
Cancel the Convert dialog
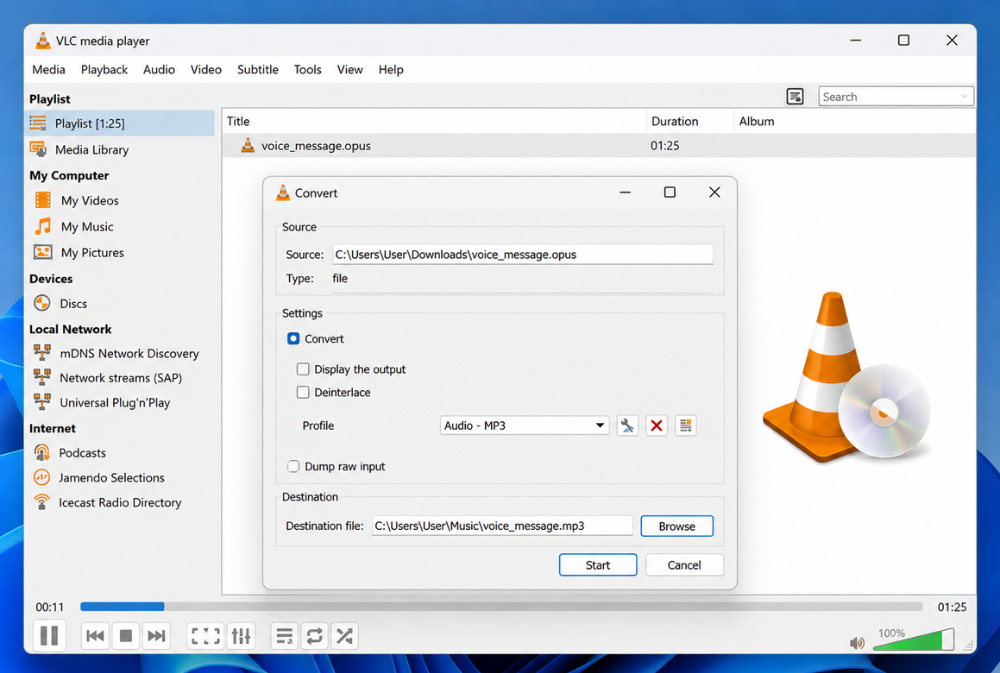pyautogui.click(x=684, y=565)
